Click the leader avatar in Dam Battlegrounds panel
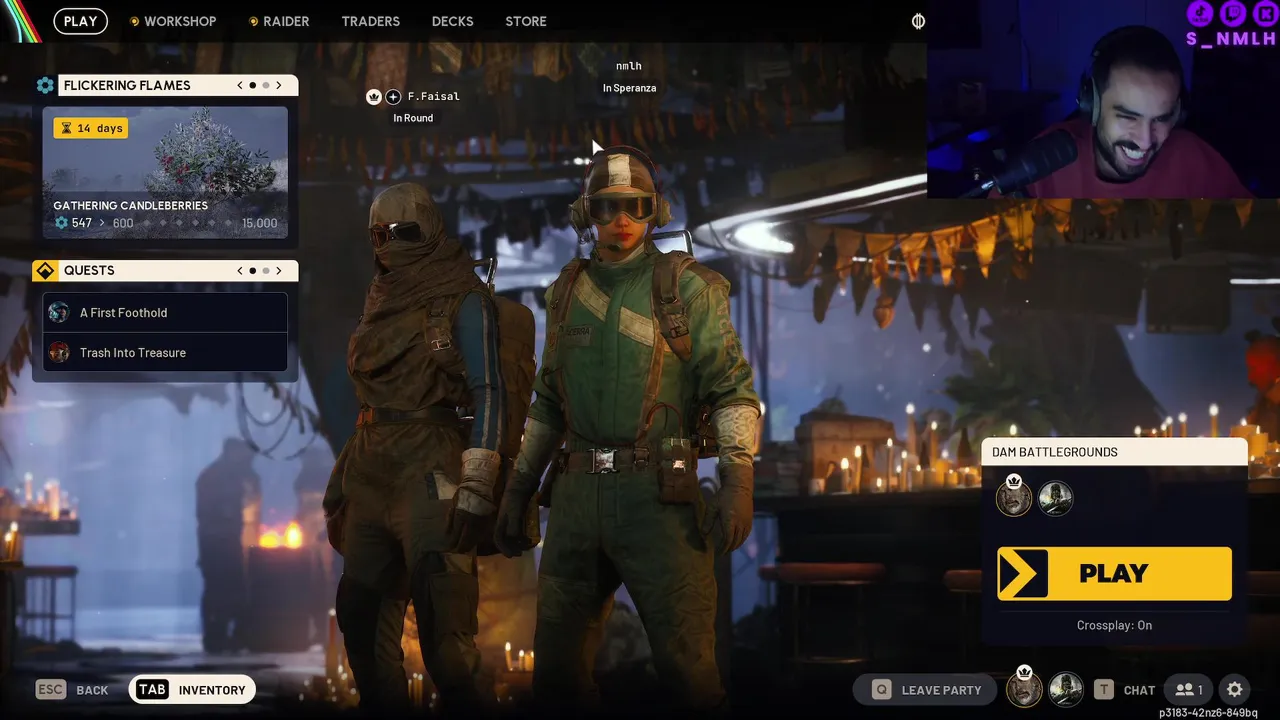This screenshot has width=1280, height=720. [x=1014, y=497]
